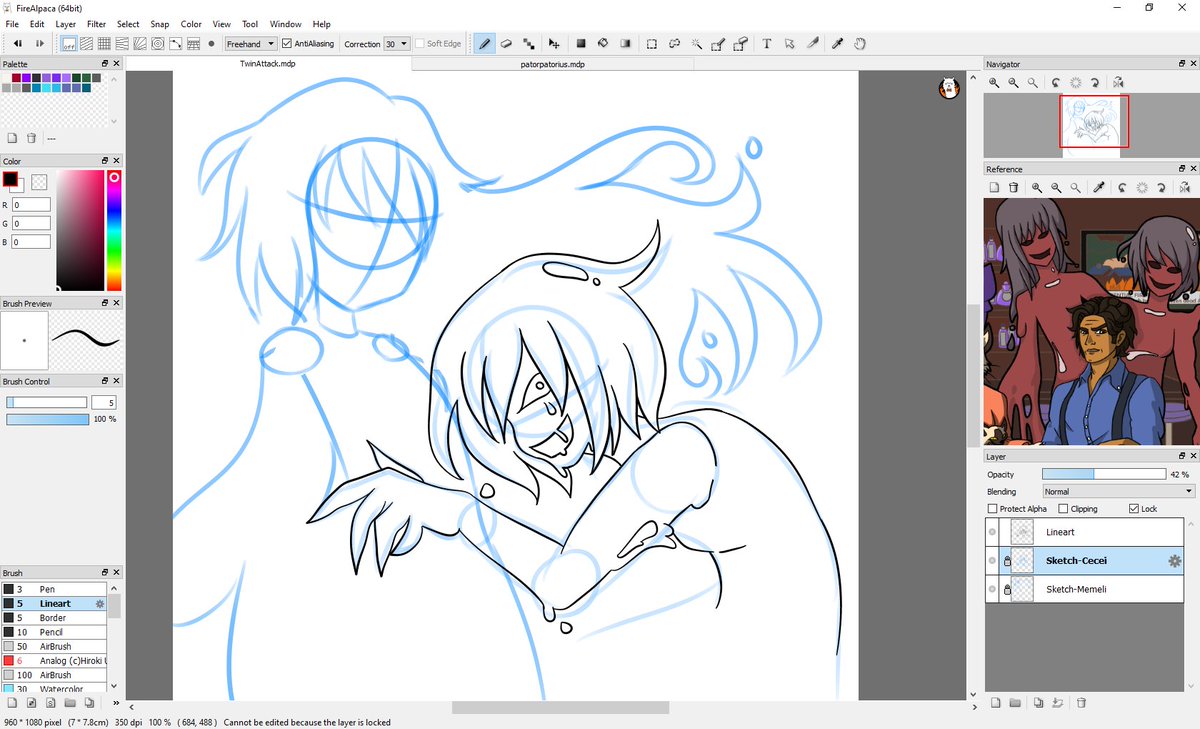
Task: Select the Eyedropper tool in toolbar
Action: 838,44
